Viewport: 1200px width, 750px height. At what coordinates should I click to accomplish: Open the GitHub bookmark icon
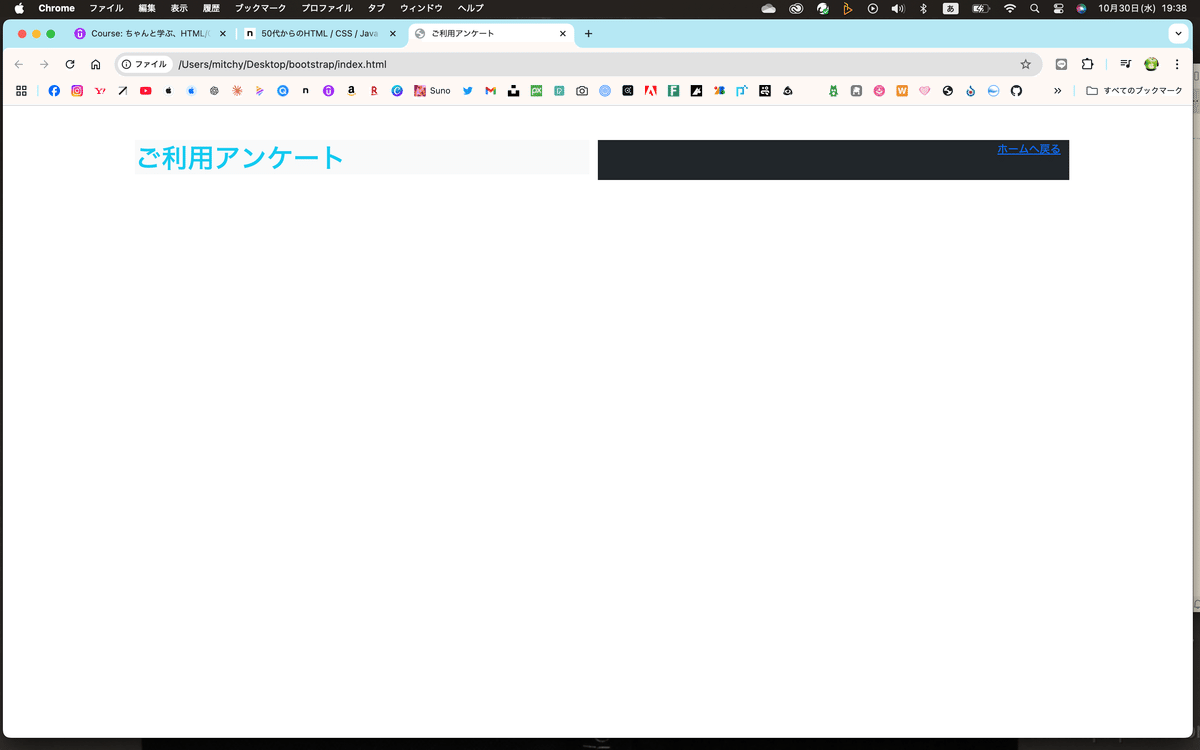1017,91
